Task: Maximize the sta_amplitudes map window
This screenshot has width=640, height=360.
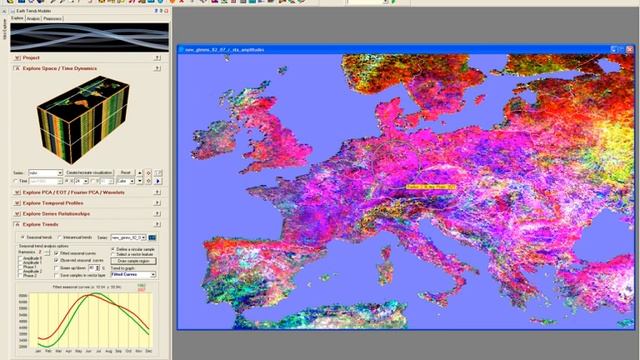Action: (x=621, y=49)
